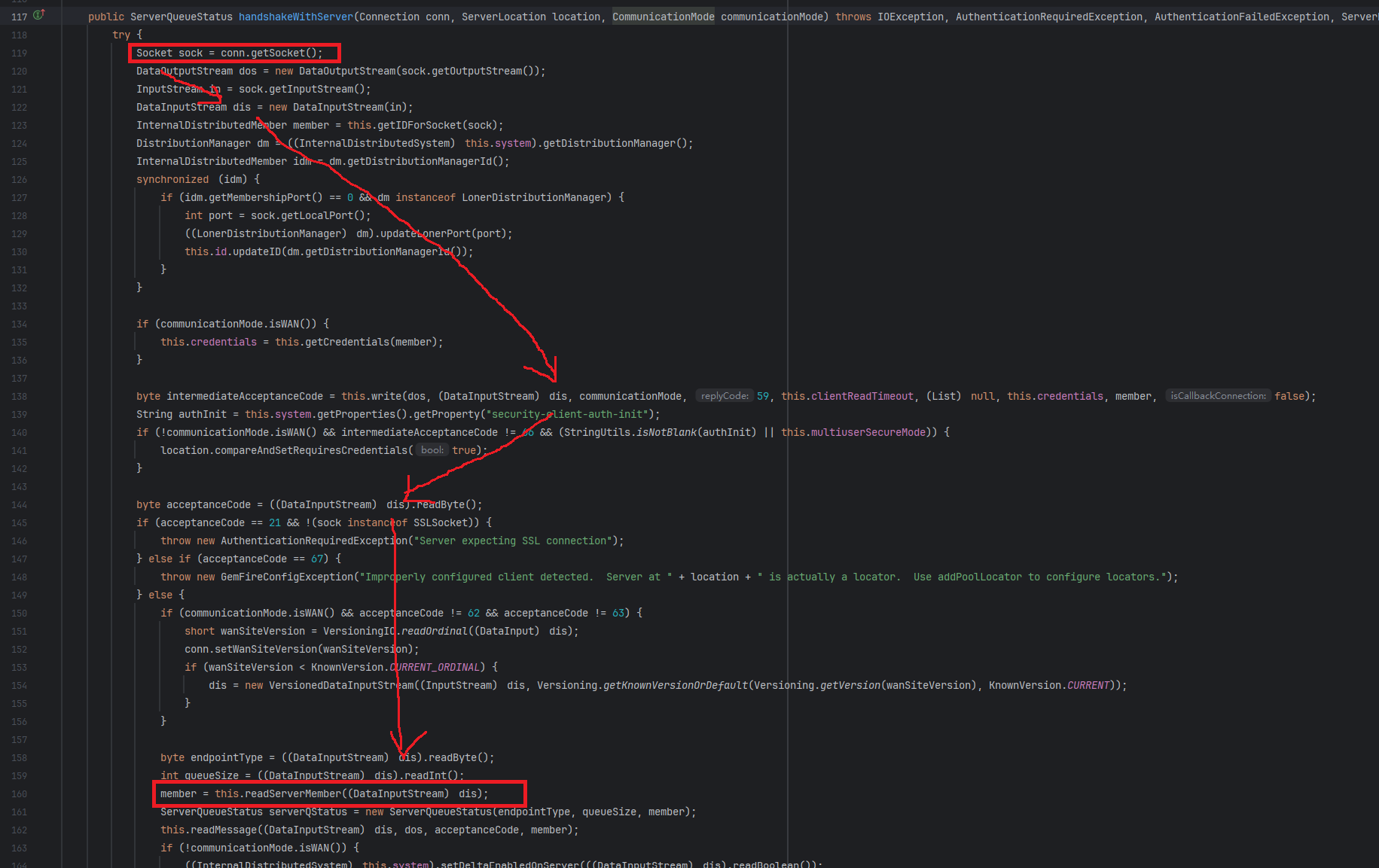Click getCredentials on line 135
The height and width of the screenshot is (868, 1379).
347,342
